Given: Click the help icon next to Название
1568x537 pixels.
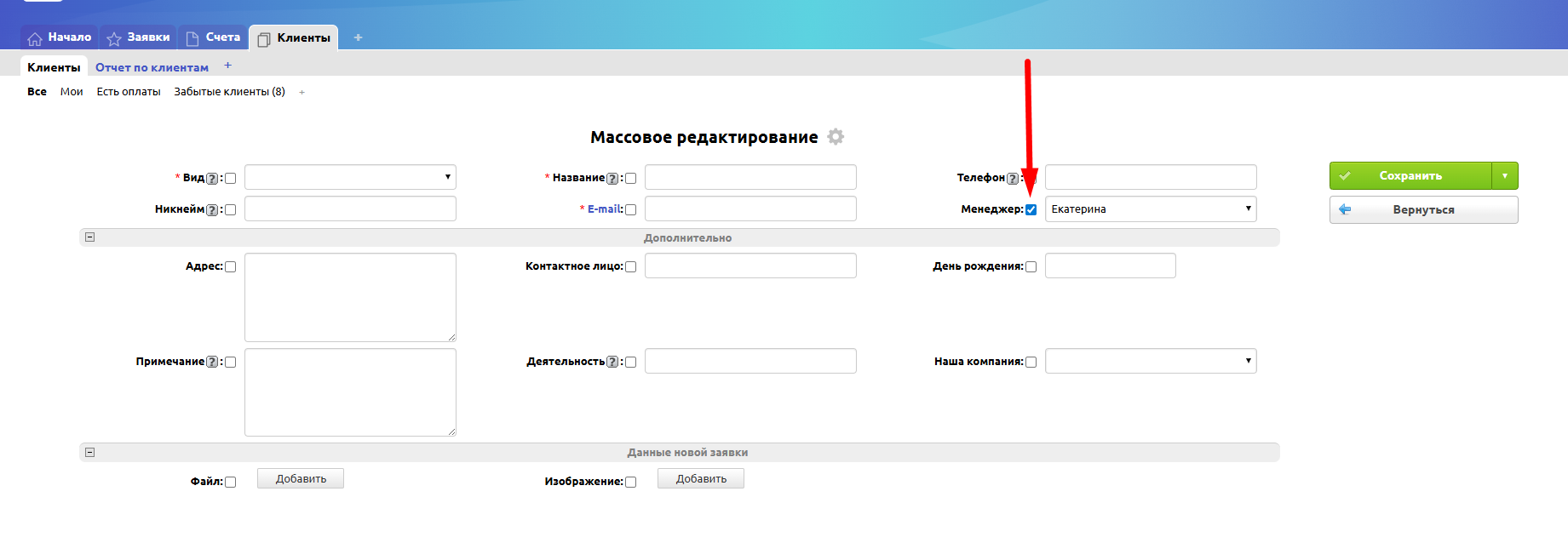Looking at the screenshot, I should point(612,179).
